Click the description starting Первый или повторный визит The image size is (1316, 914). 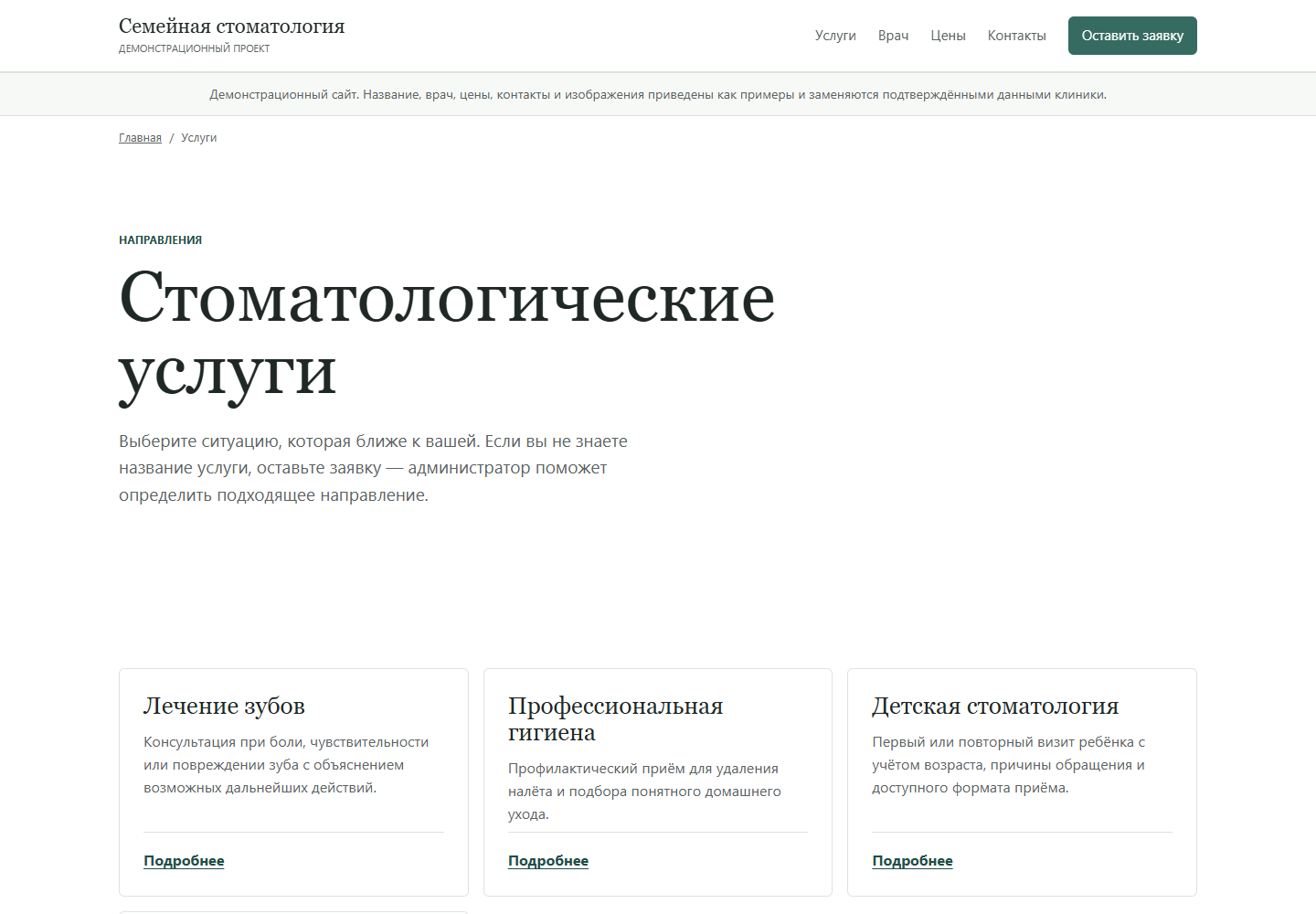pyautogui.click(x=1008, y=765)
